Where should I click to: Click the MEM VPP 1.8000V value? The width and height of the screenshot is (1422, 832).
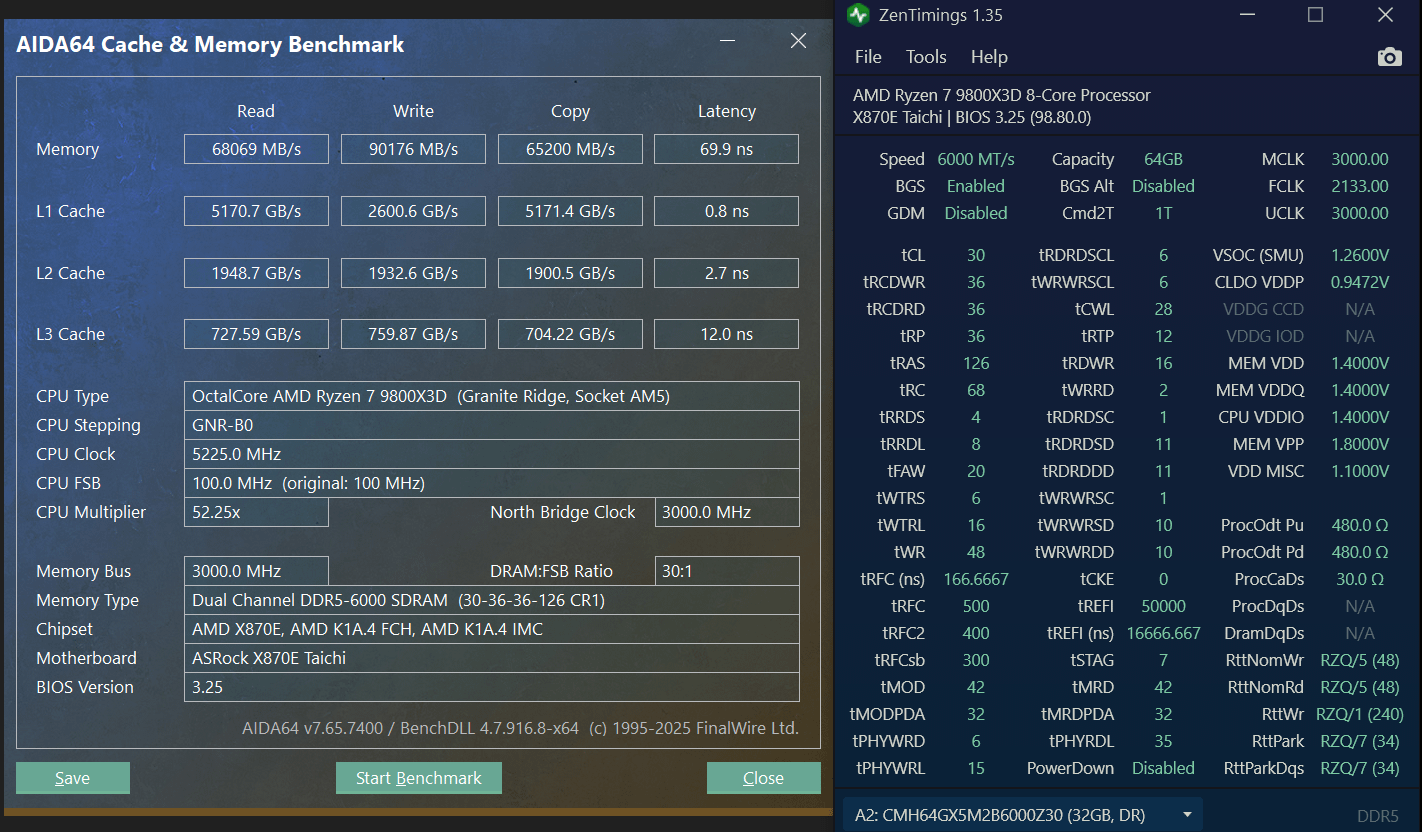click(1360, 444)
